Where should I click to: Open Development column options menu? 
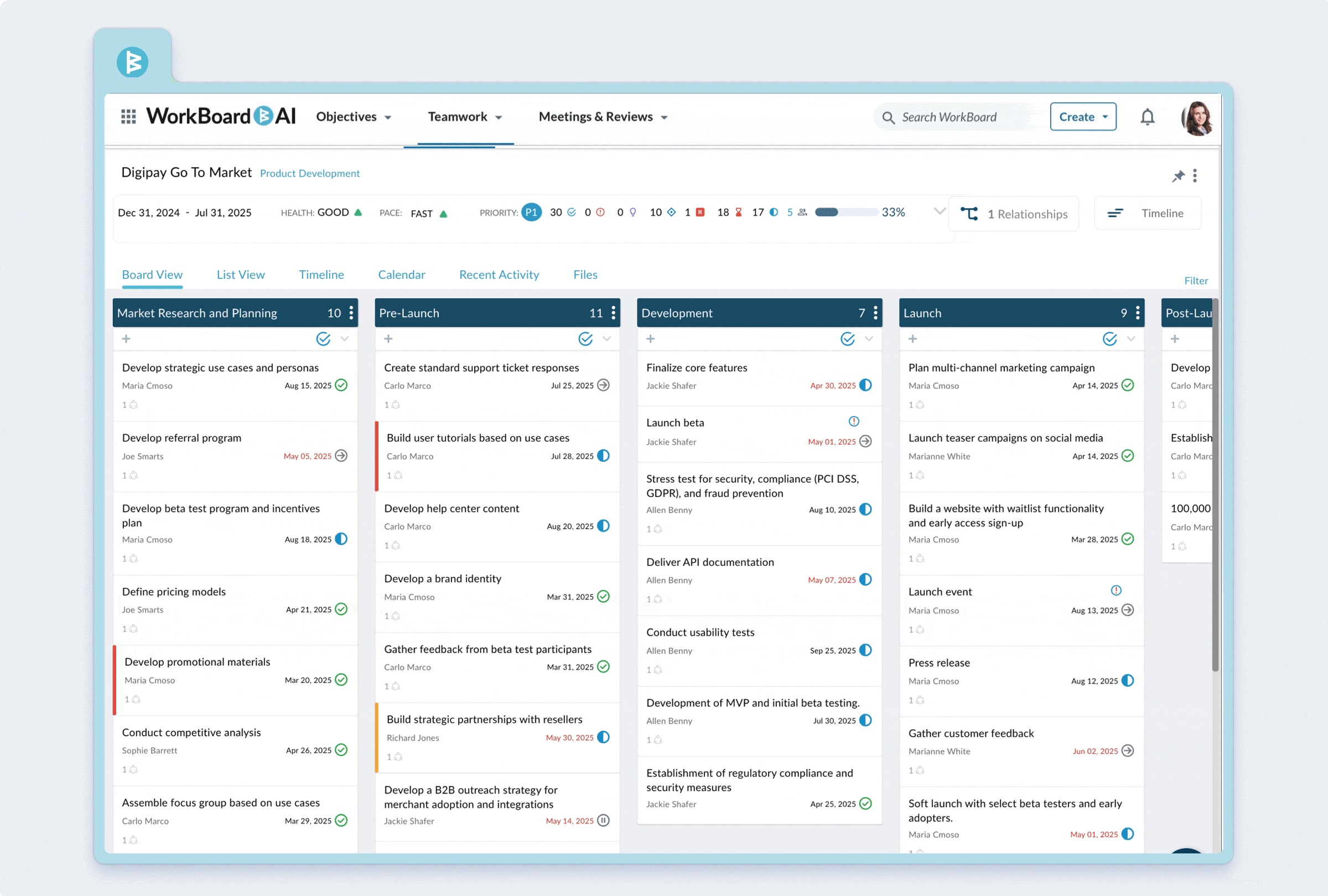click(x=875, y=313)
